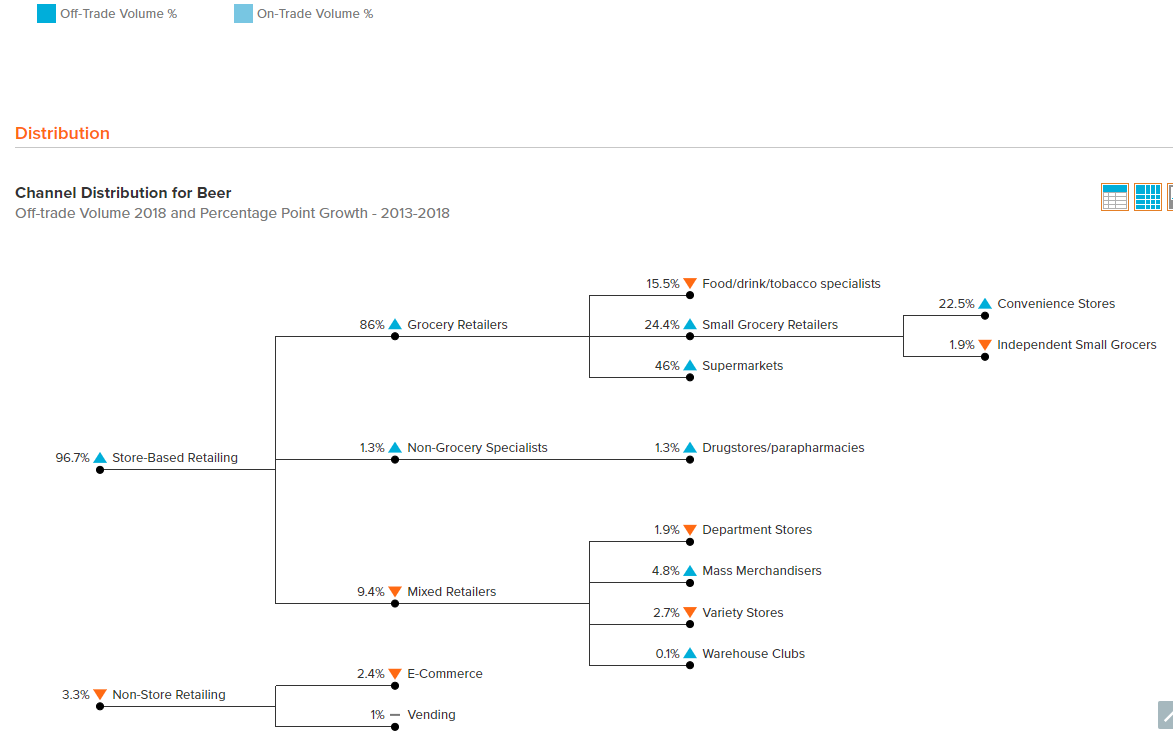Select the Drugstores/parapharmacies node label
This screenshot has height=744, width=1173.
pos(783,448)
